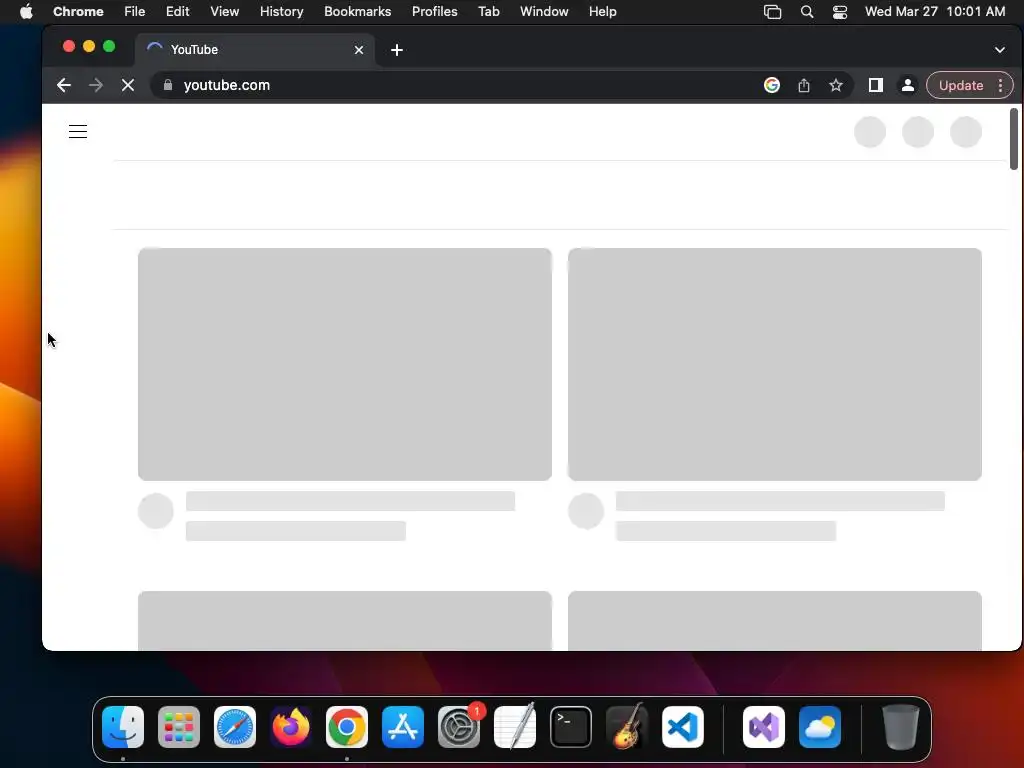
Task: Click the Chrome icon in the Dock
Action: (347, 727)
